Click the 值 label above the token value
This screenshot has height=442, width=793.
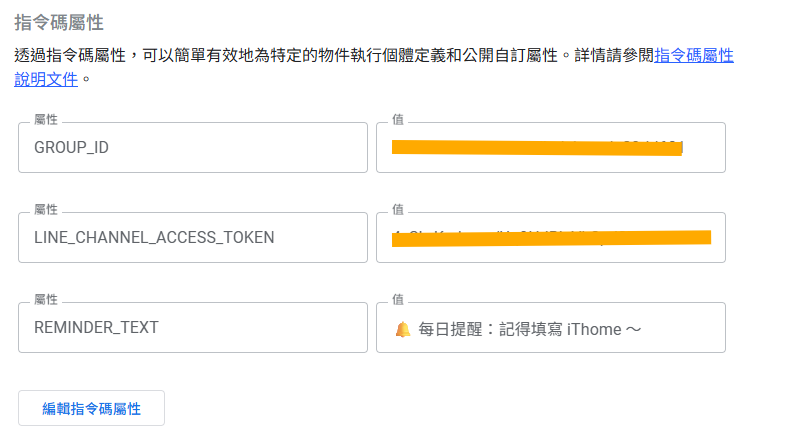[398, 209]
